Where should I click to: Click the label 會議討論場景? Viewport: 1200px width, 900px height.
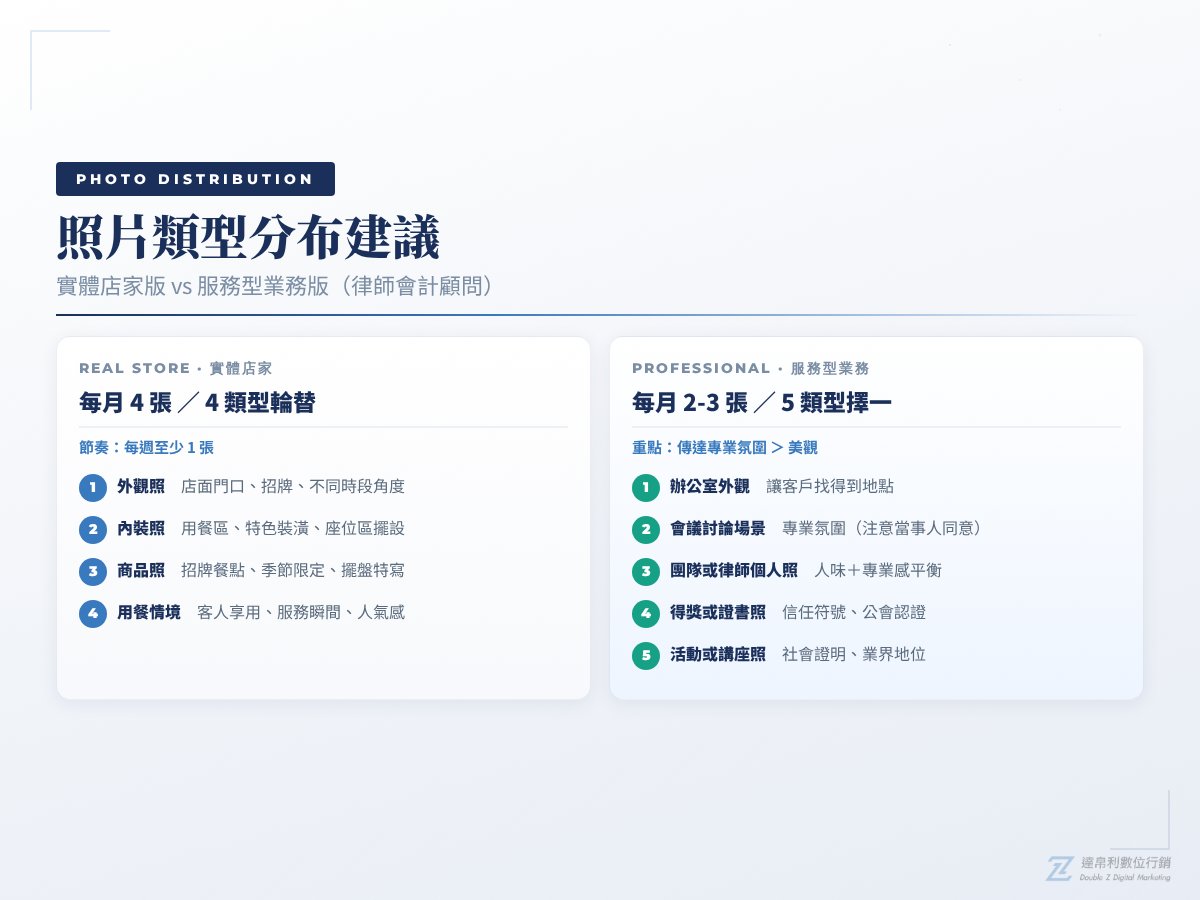(x=718, y=529)
